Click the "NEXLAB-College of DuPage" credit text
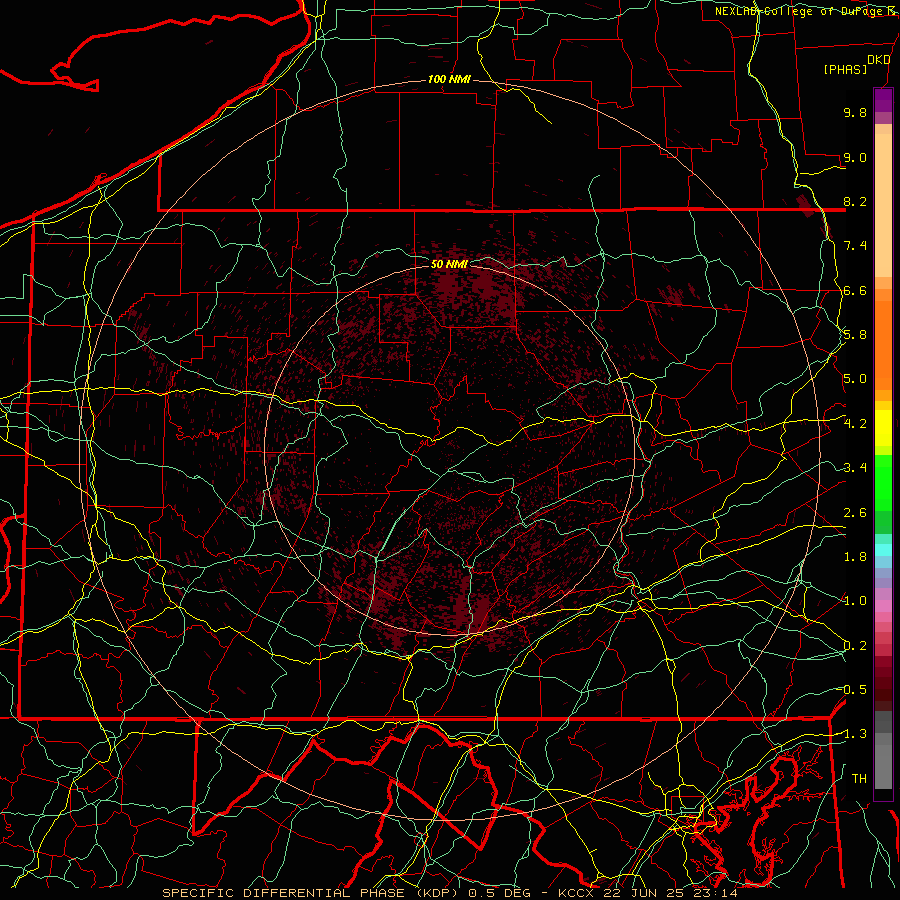The width and height of the screenshot is (900, 900). coord(801,11)
